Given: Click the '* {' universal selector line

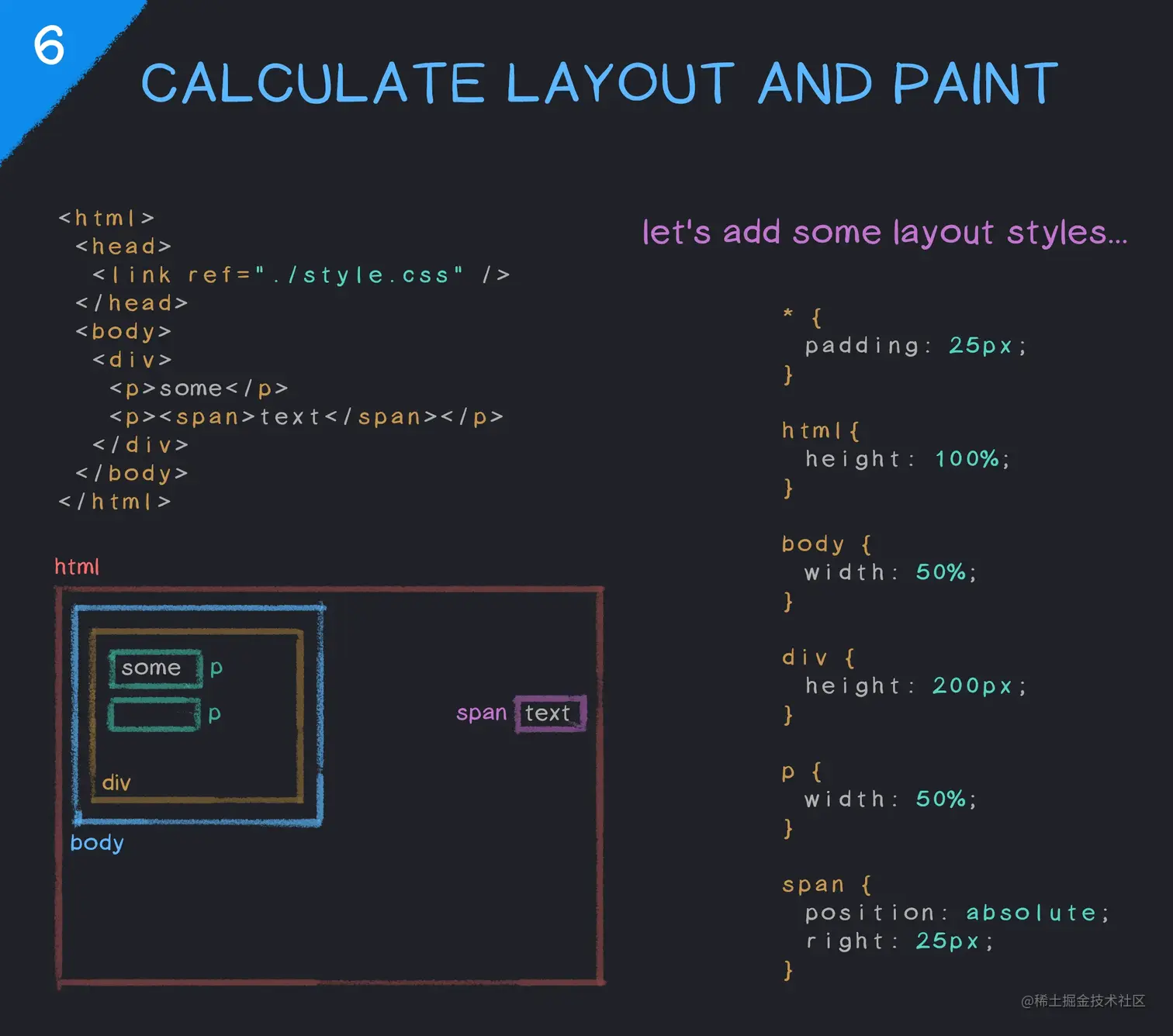Looking at the screenshot, I should pos(803,316).
